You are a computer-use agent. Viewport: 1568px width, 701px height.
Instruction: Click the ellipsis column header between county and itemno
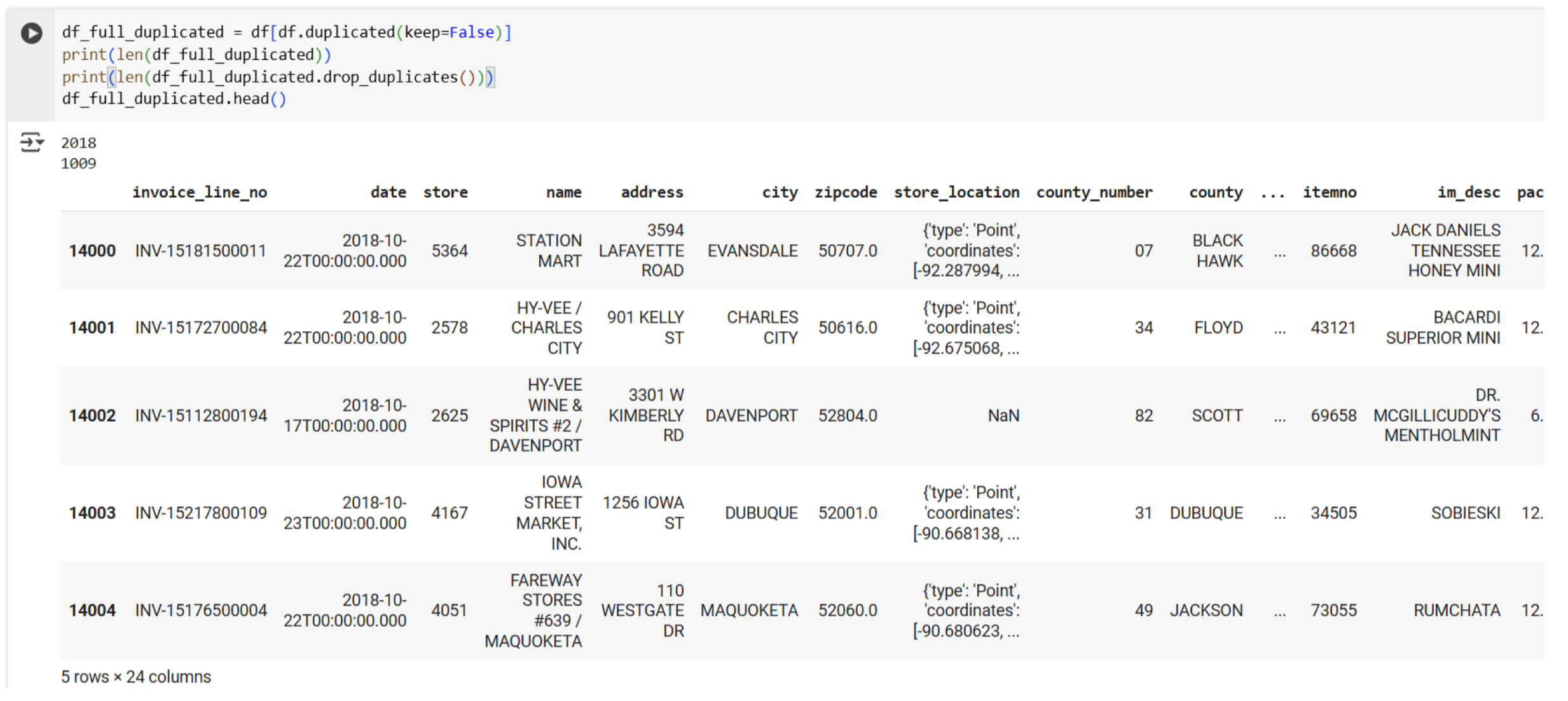pyautogui.click(x=1272, y=193)
